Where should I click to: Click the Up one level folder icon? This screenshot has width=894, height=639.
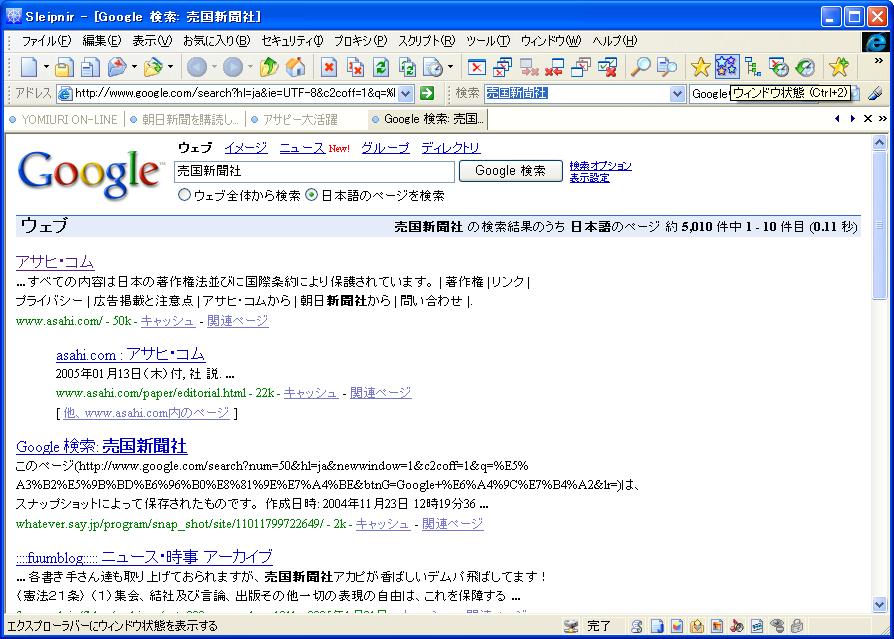point(269,67)
